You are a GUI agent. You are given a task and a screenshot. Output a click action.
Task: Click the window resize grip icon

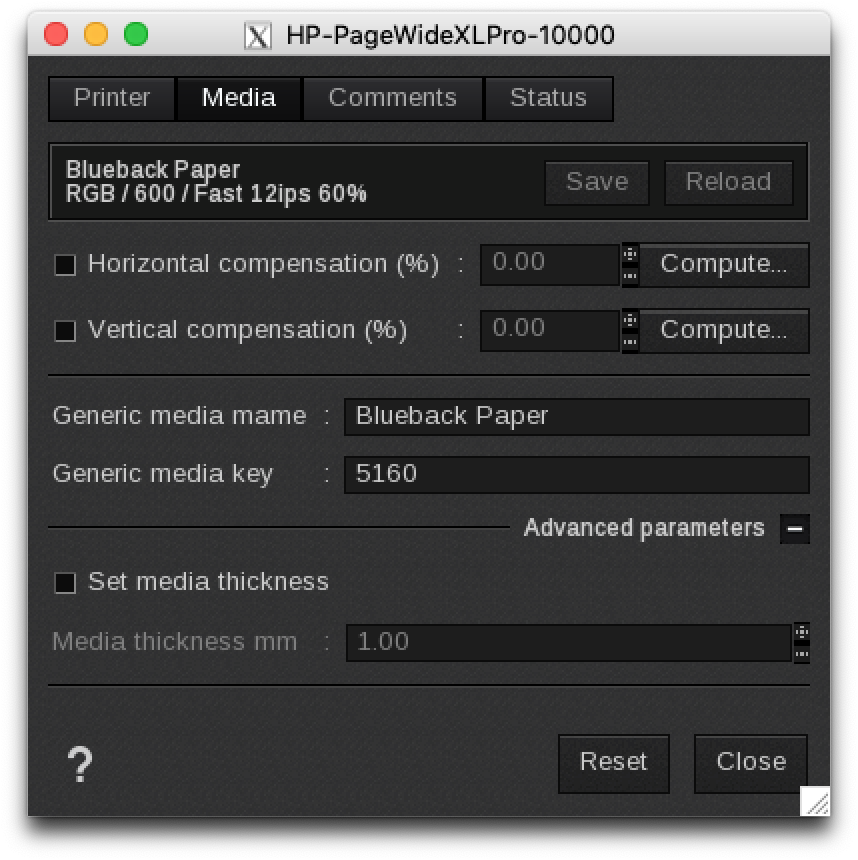(x=817, y=801)
